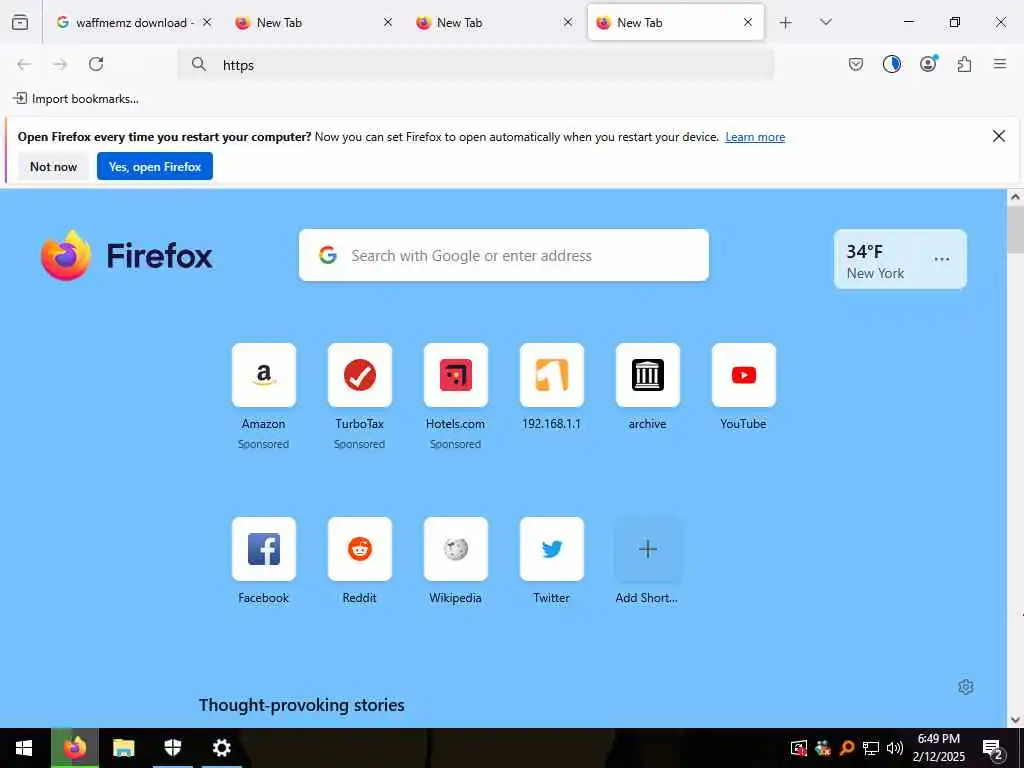Click Import bookmarks in bookmarks toolbar

click(x=76, y=99)
